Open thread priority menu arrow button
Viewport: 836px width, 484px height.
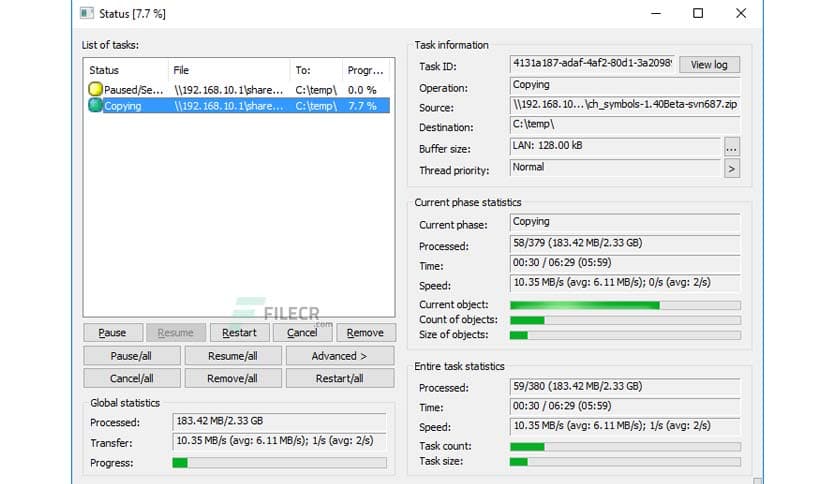(731, 168)
